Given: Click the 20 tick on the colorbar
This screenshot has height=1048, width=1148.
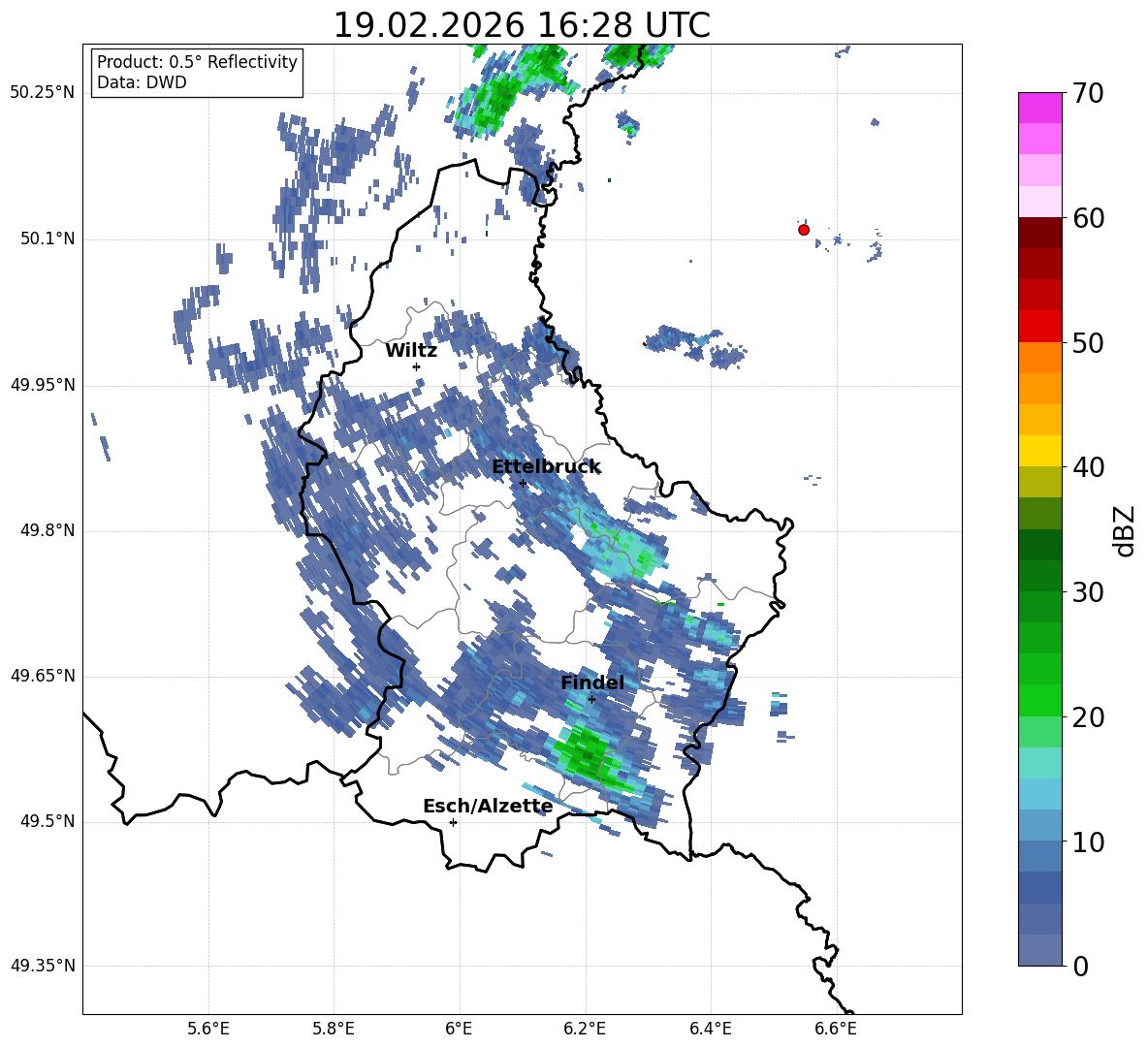Looking at the screenshot, I should click(x=1087, y=717).
